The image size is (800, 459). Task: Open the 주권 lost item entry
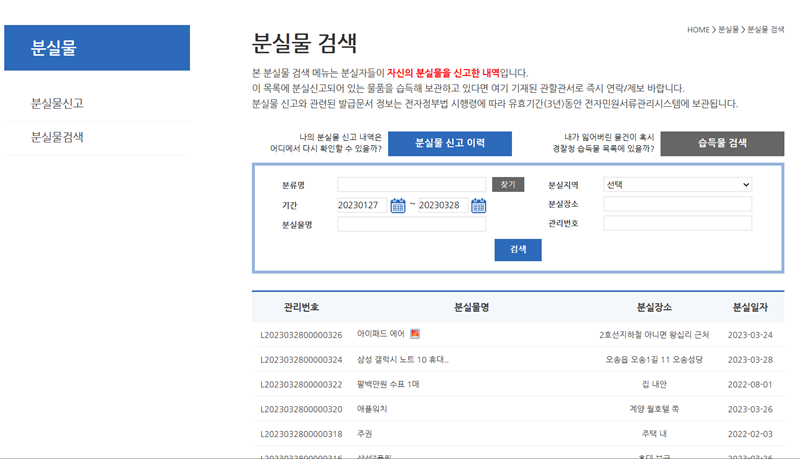coord(364,434)
